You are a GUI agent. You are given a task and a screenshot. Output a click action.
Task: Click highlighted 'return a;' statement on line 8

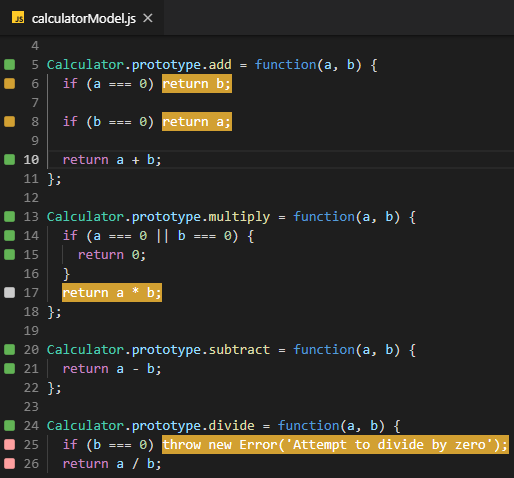[x=197, y=121]
